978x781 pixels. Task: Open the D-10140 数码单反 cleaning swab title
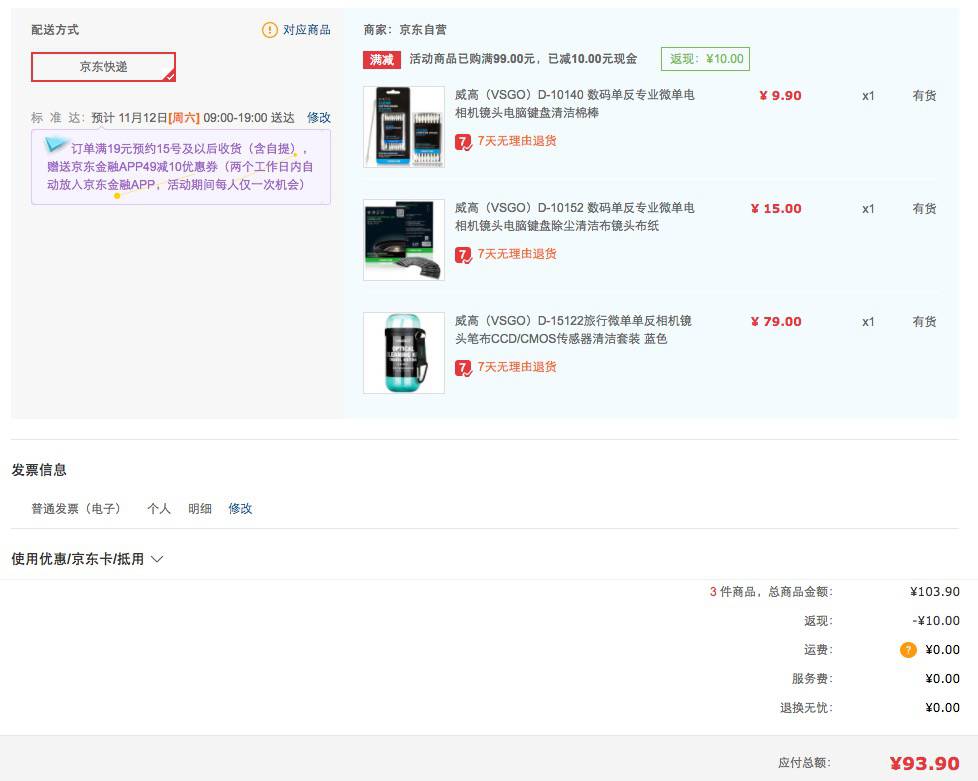click(574, 104)
